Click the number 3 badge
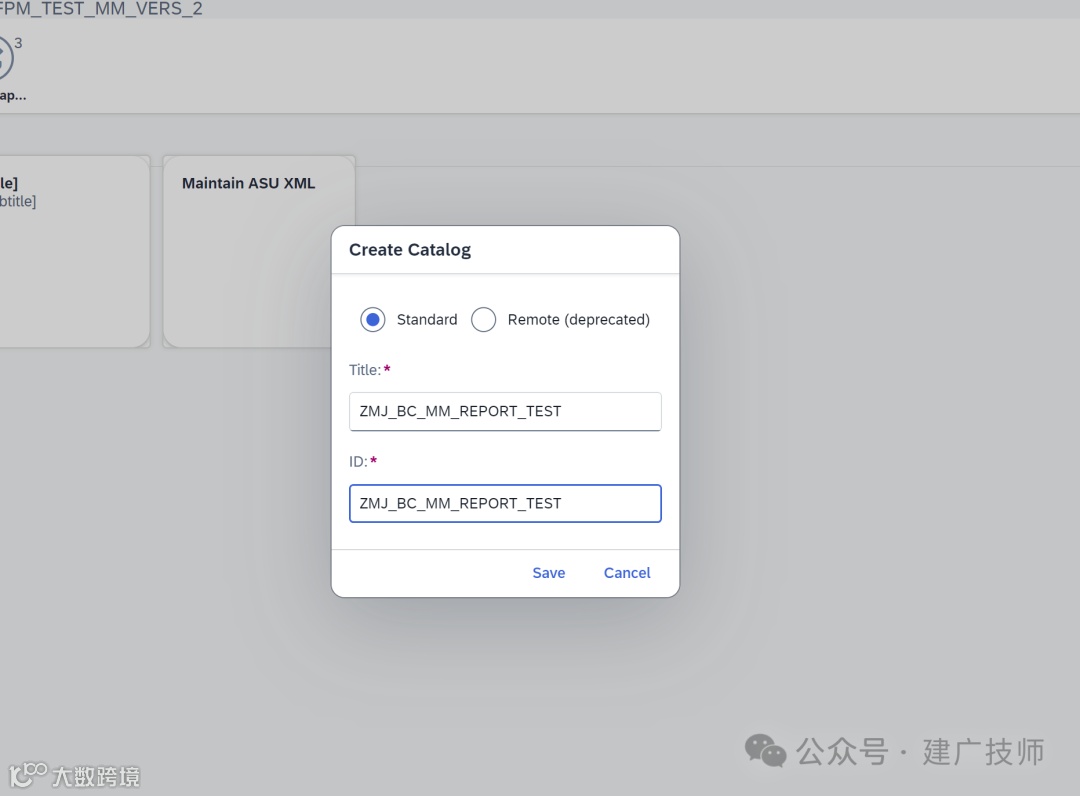The height and width of the screenshot is (796, 1080). click(x=18, y=43)
